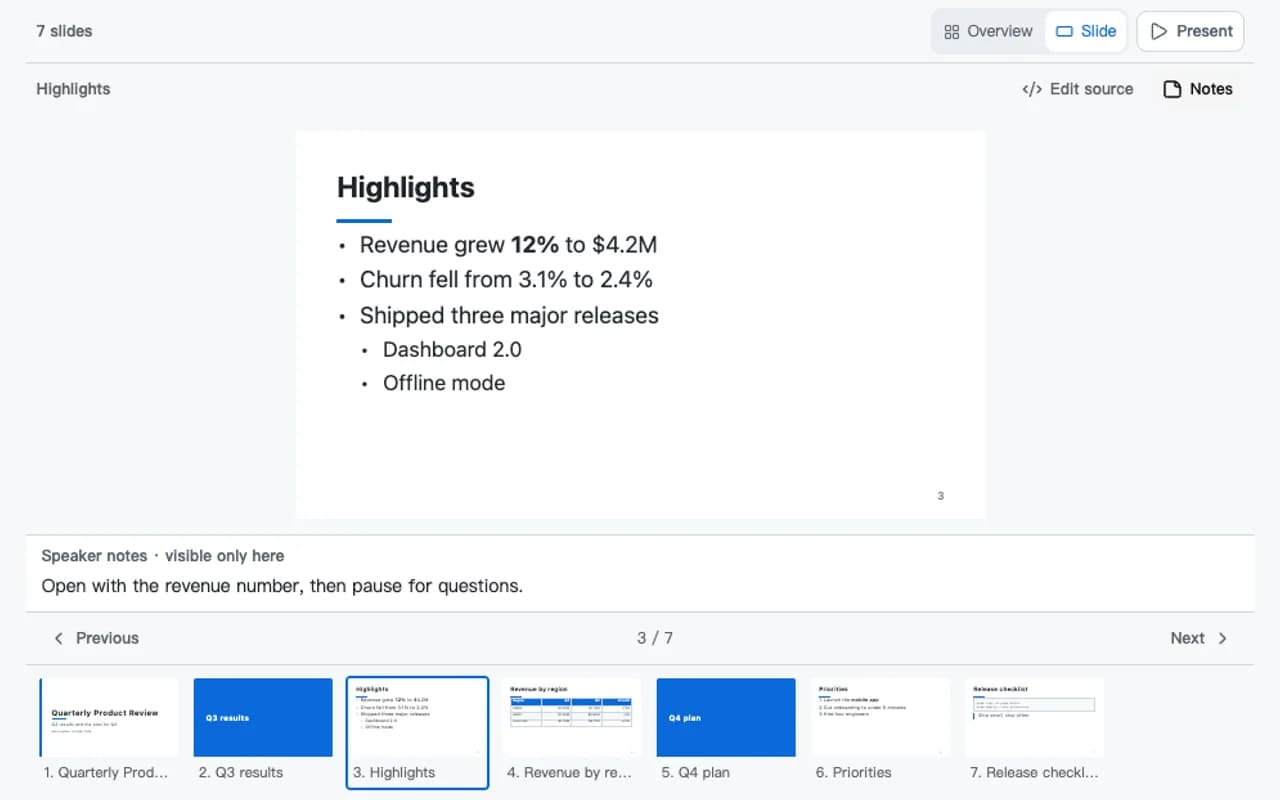Open thumbnail 6. Priorities
Screen dimensions: 1280x800
click(x=880, y=732)
